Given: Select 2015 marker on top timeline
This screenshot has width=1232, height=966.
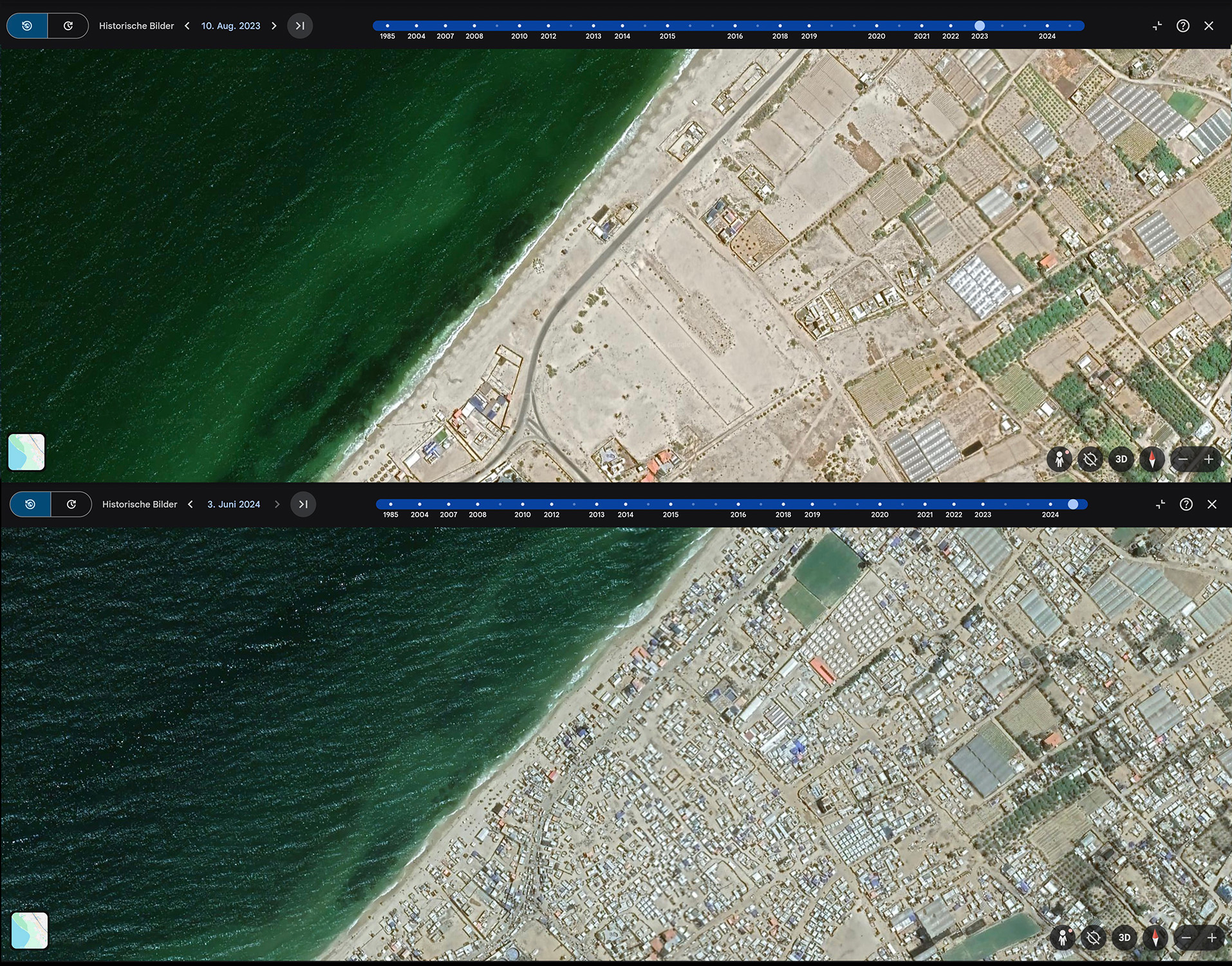Looking at the screenshot, I should click(667, 26).
